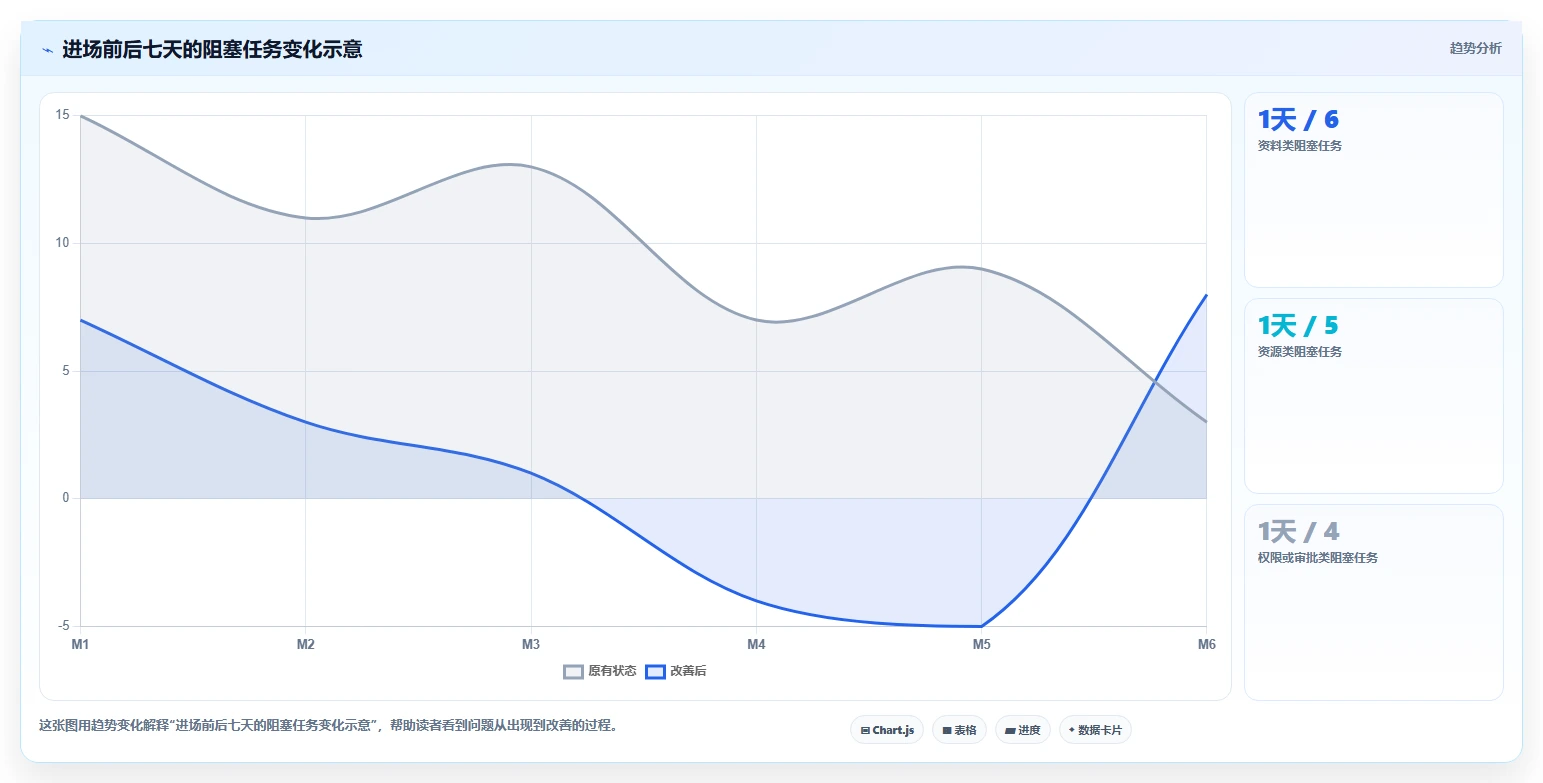
Task: Click the 15 y-axis label
Action: point(63,115)
